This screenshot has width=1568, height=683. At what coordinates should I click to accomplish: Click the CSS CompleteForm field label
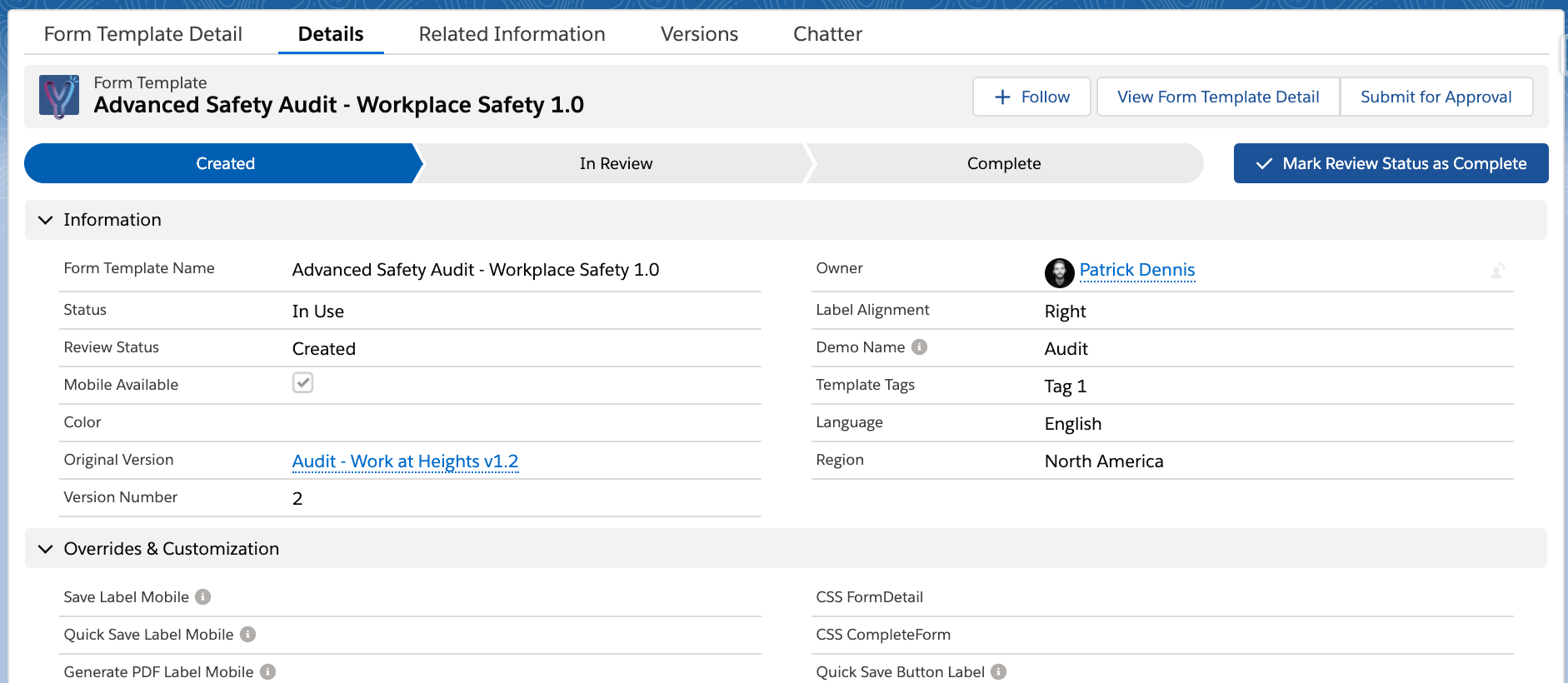(x=883, y=635)
